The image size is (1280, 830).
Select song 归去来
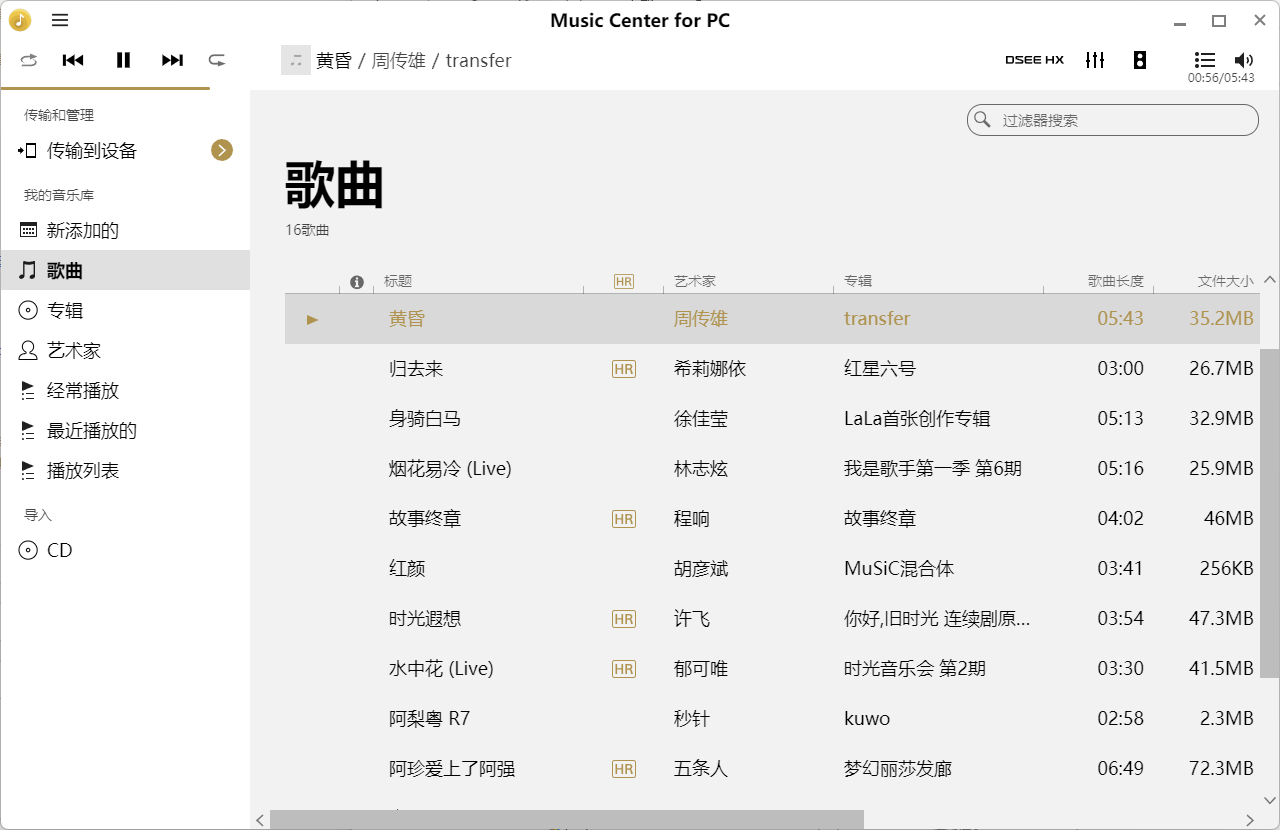pyautogui.click(x=416, y=369)
